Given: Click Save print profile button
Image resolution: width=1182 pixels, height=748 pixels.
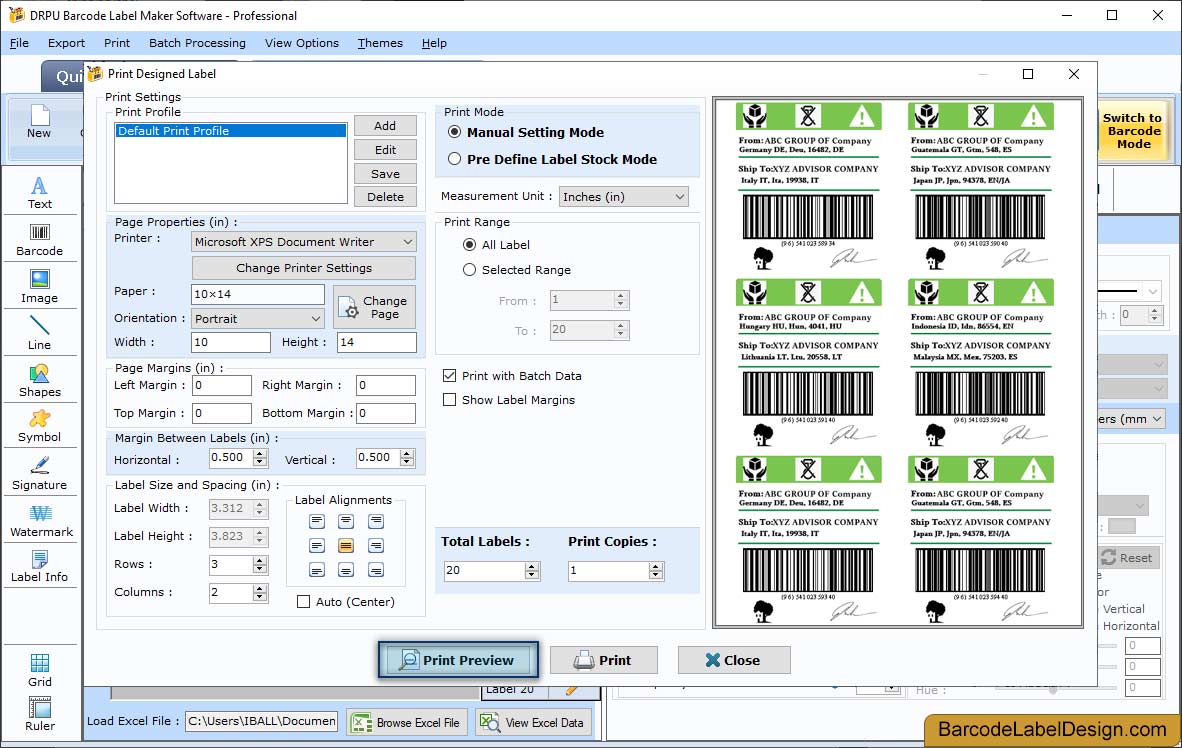Looking at the screenshot, I should (x=384, y=173).
